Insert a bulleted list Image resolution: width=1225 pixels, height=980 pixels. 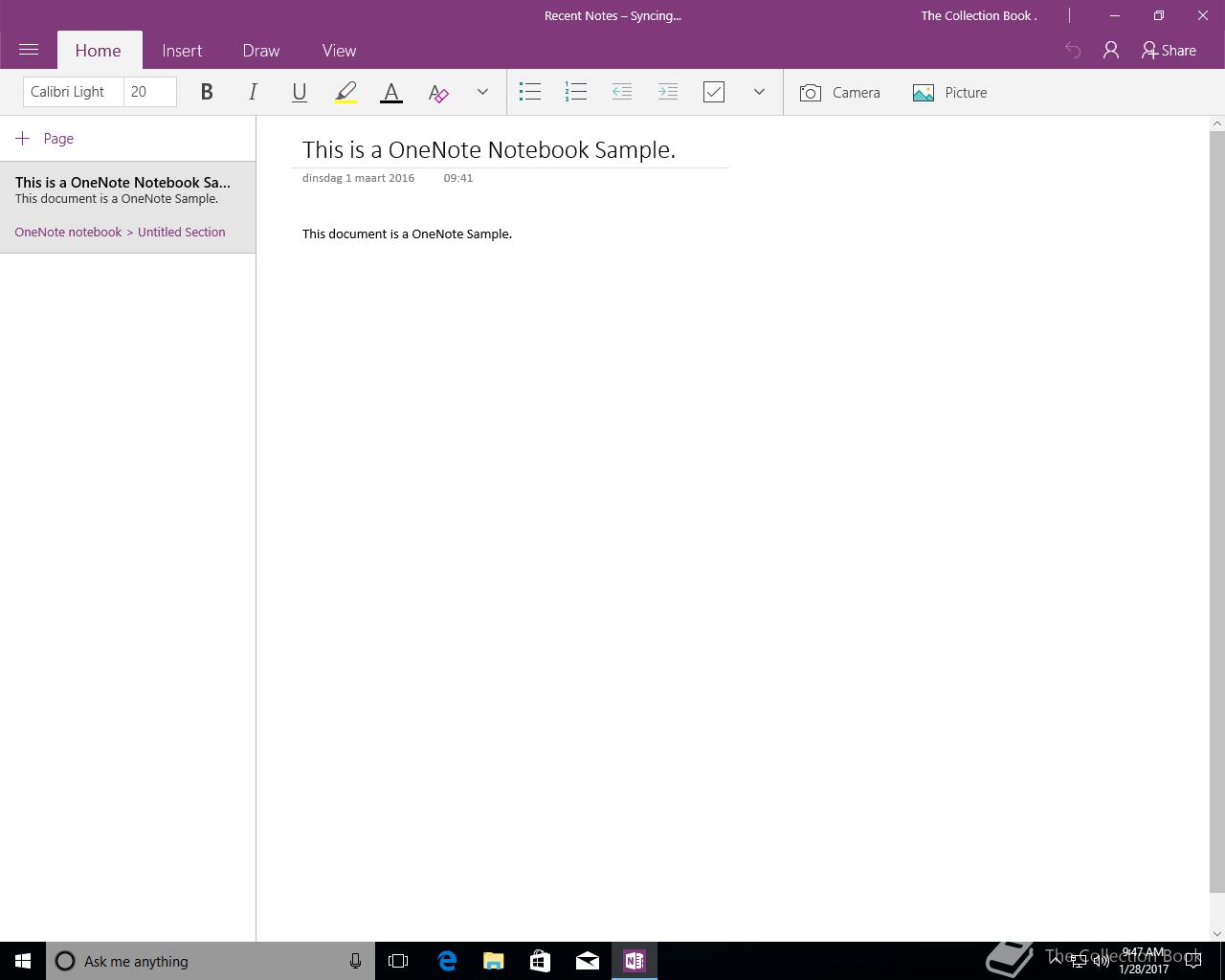pos(530,92)
